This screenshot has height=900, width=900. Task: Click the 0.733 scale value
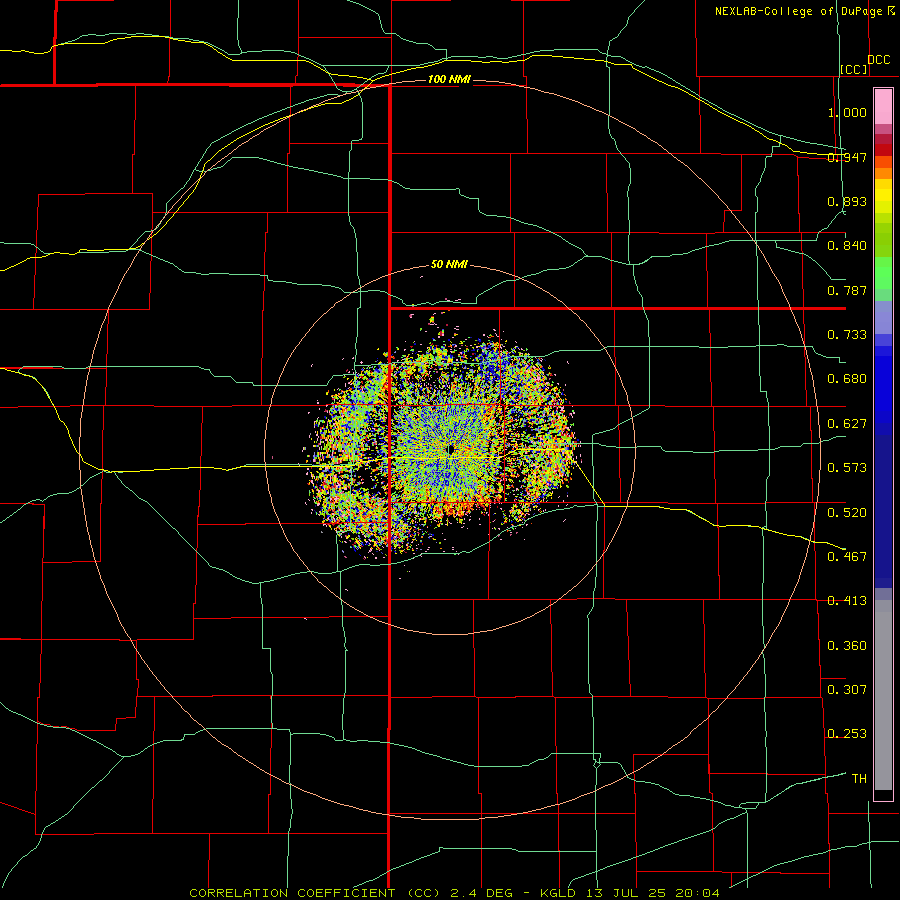pyautogui.click(x=847, y=335)
